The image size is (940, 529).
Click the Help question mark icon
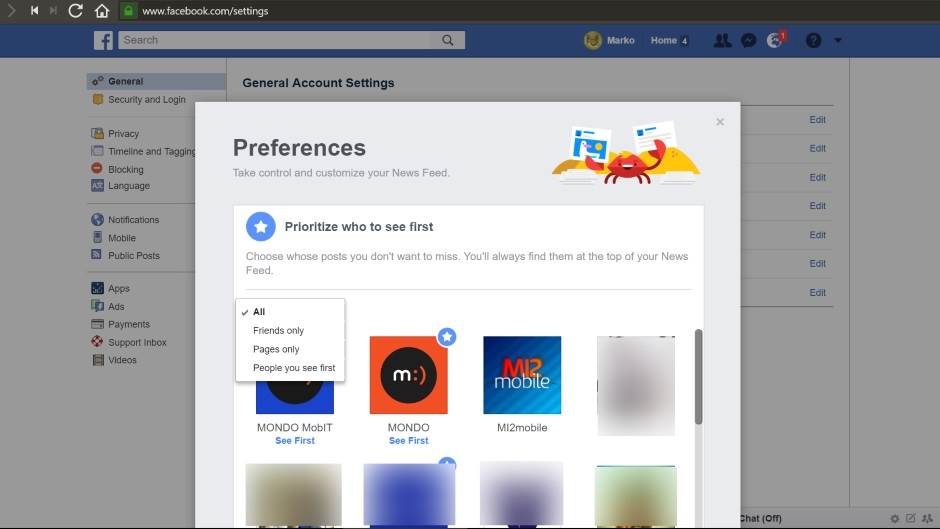click(813, 41)
